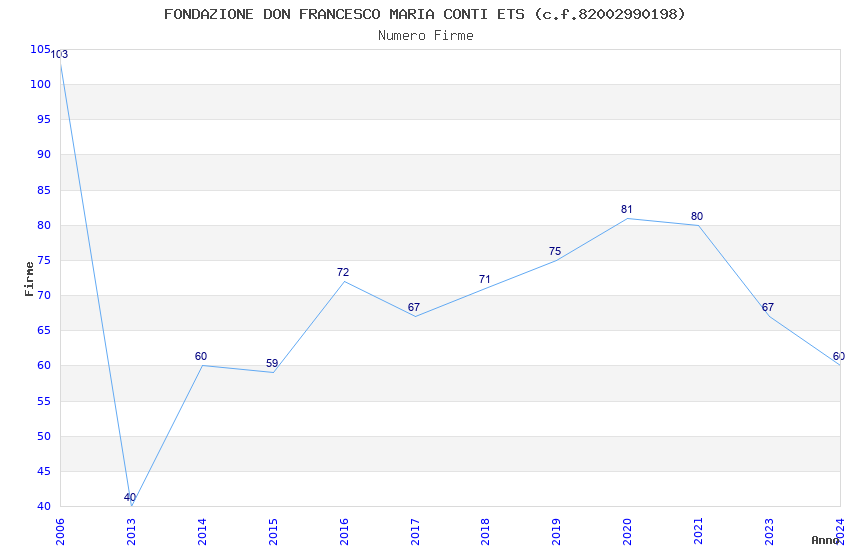Click the 40 y-axis tick value
Viewport: 850px width, 550px height.
(44, 506)
